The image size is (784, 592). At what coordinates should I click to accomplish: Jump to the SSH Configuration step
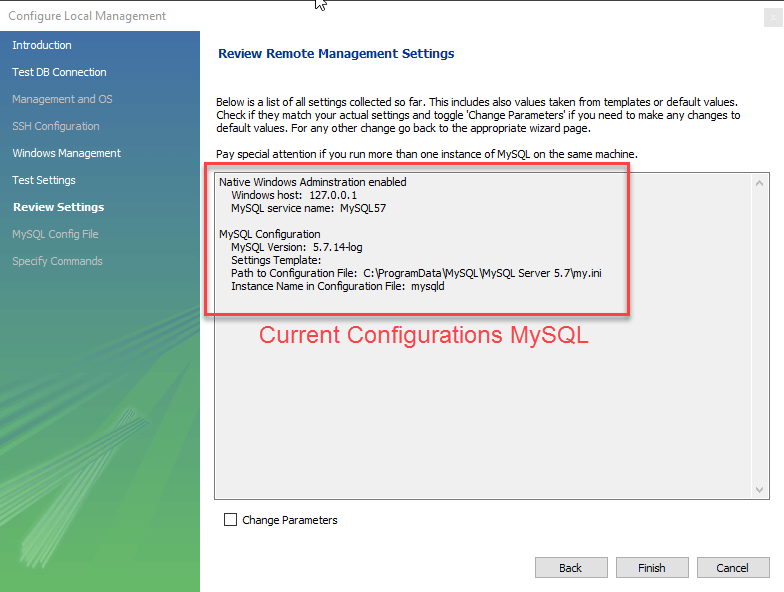[x=56, y=126]
